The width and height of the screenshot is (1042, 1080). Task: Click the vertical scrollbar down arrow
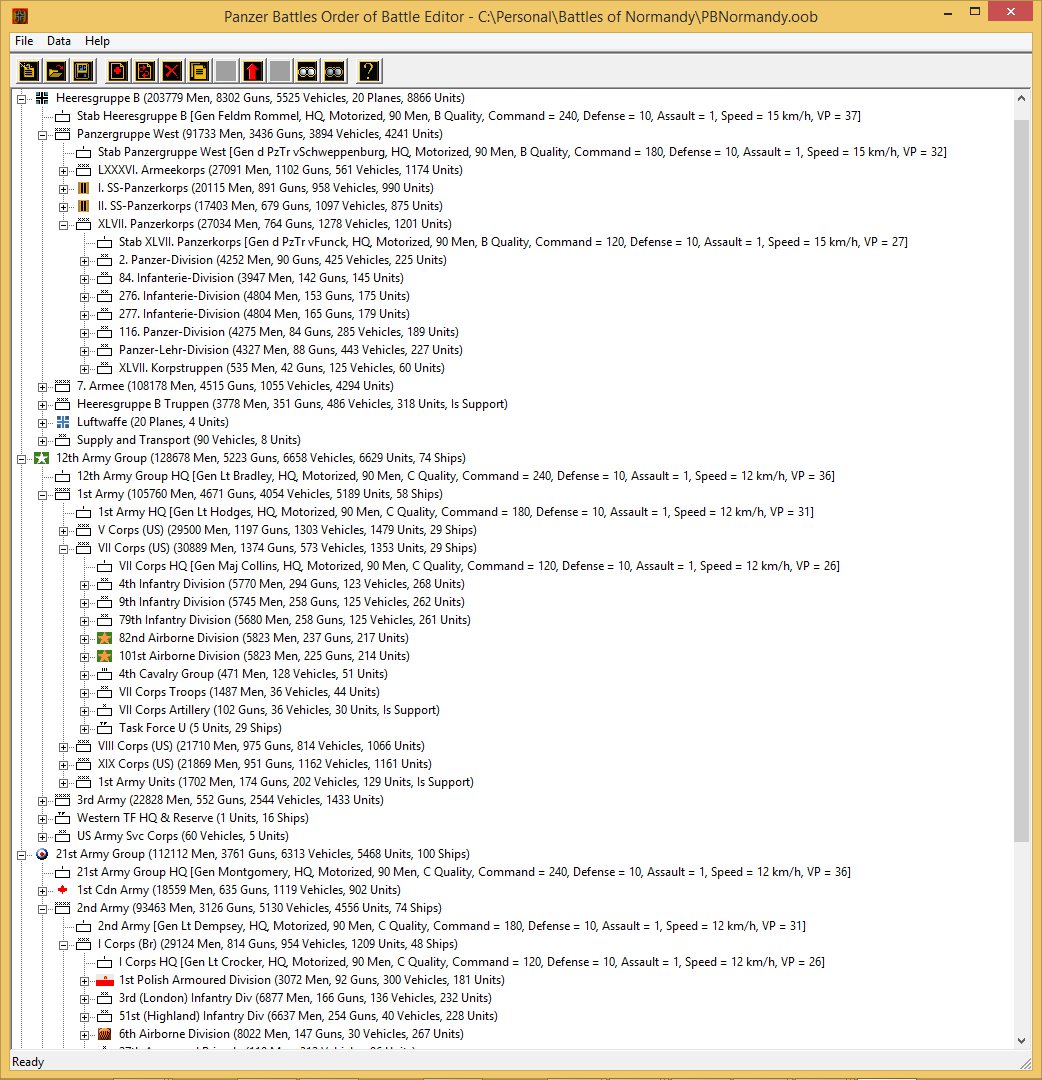[x=1021, y=1041]
